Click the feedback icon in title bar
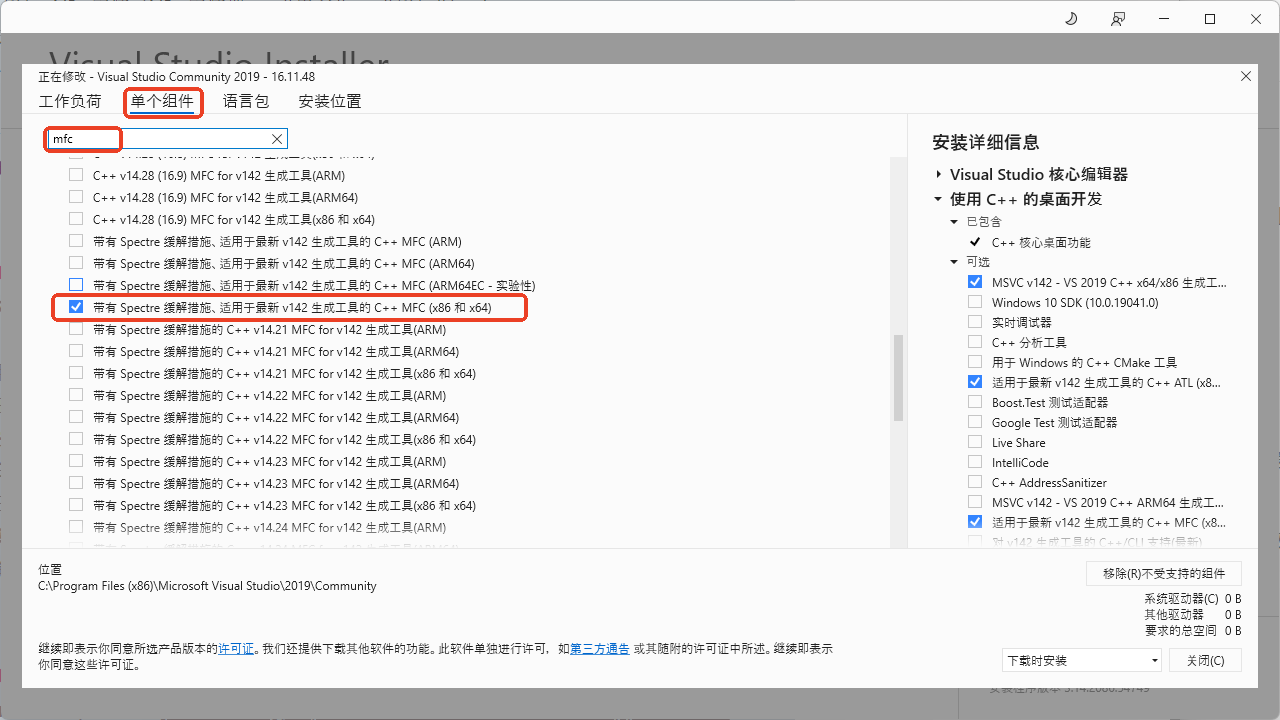 pyautogui.click(x=1117, y=19)
